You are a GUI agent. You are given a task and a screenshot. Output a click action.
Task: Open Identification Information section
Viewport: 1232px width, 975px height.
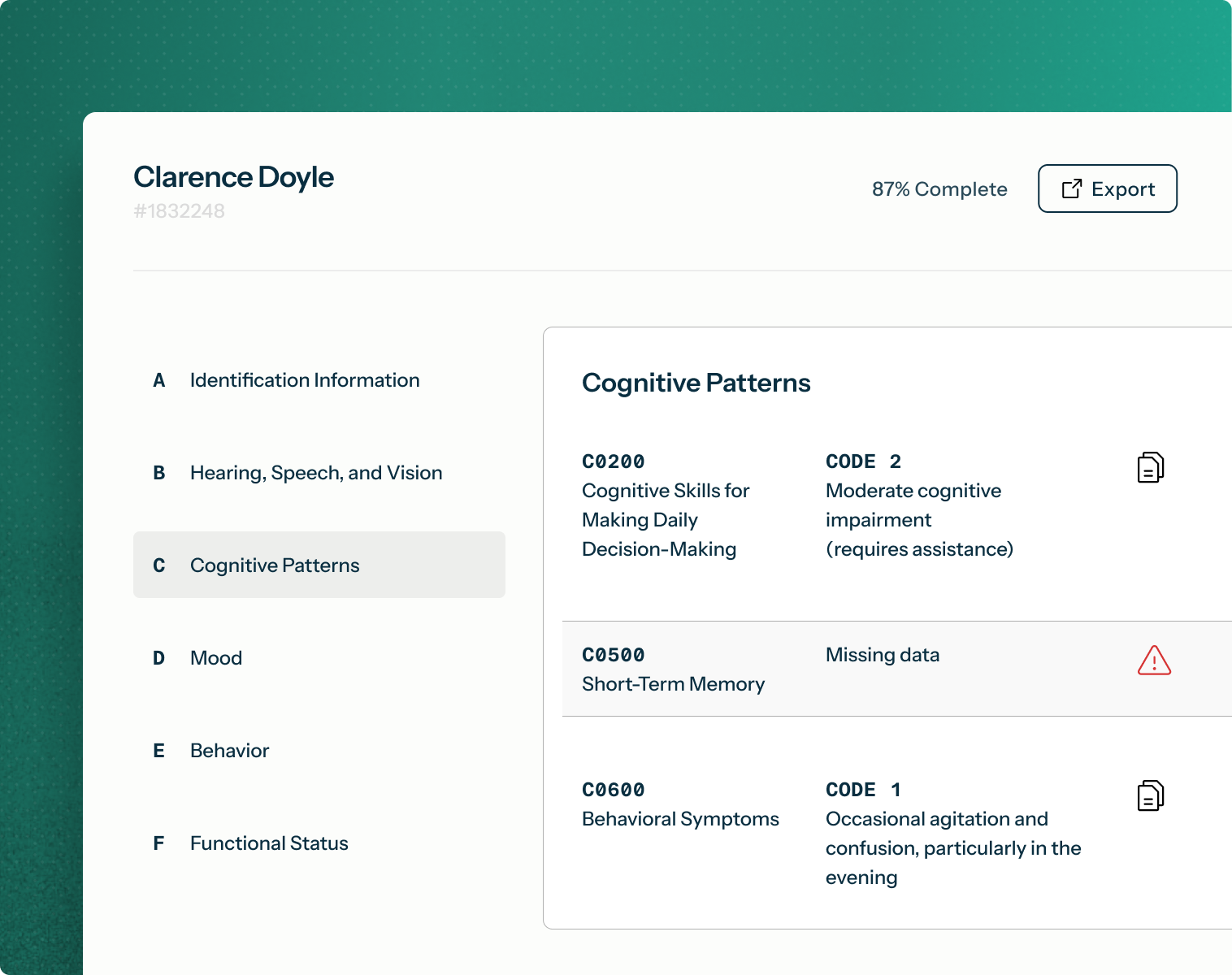[319, 380]
